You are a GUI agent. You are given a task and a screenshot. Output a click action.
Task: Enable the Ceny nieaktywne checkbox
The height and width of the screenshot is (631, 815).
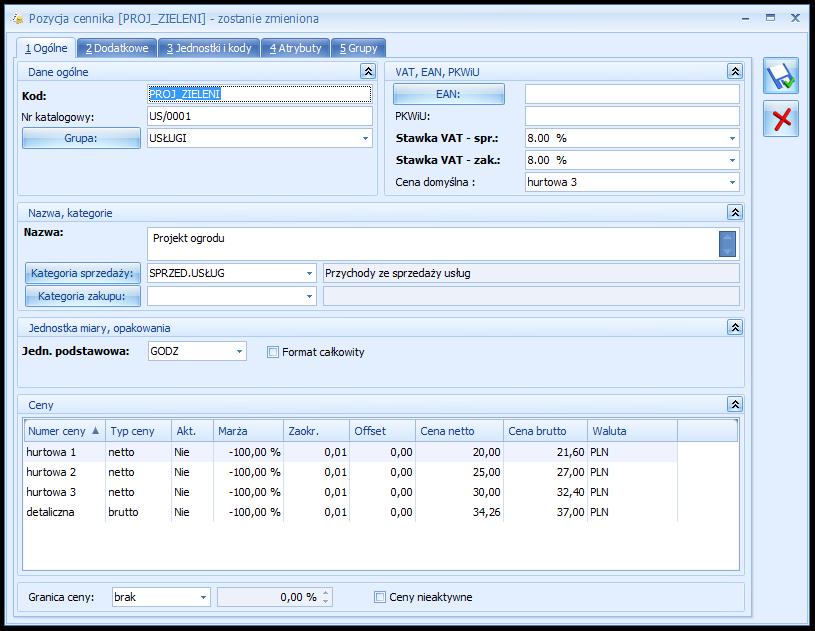380,597
